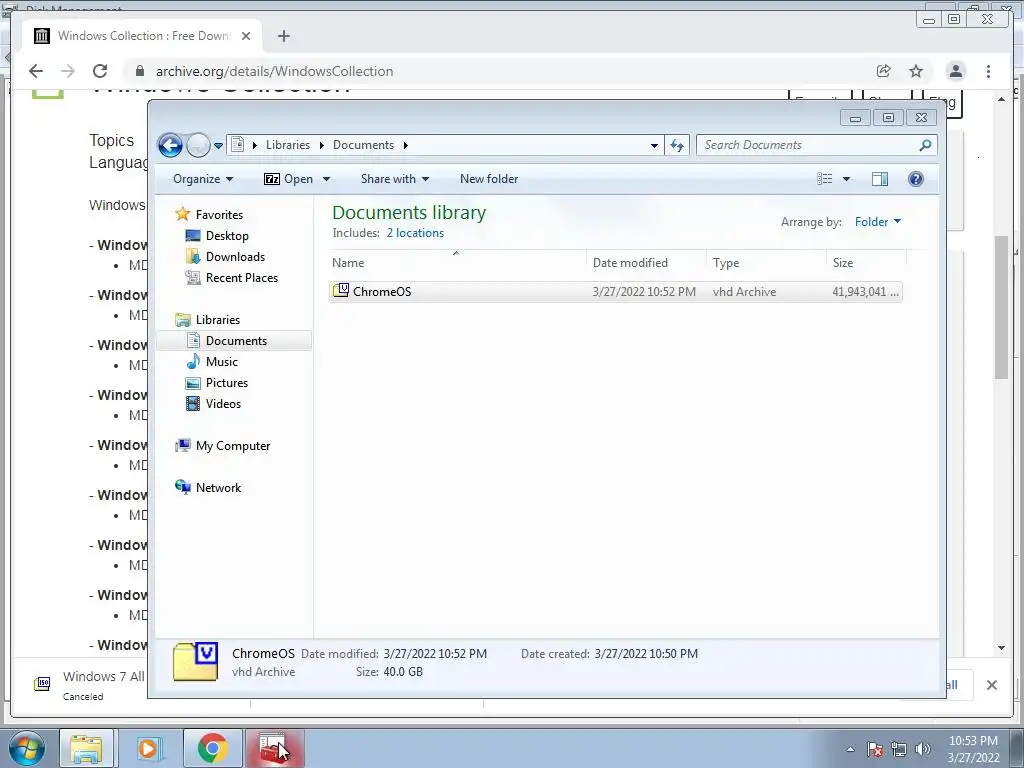
Task: Open recent locations dropdown arrow
Action: 218,146
